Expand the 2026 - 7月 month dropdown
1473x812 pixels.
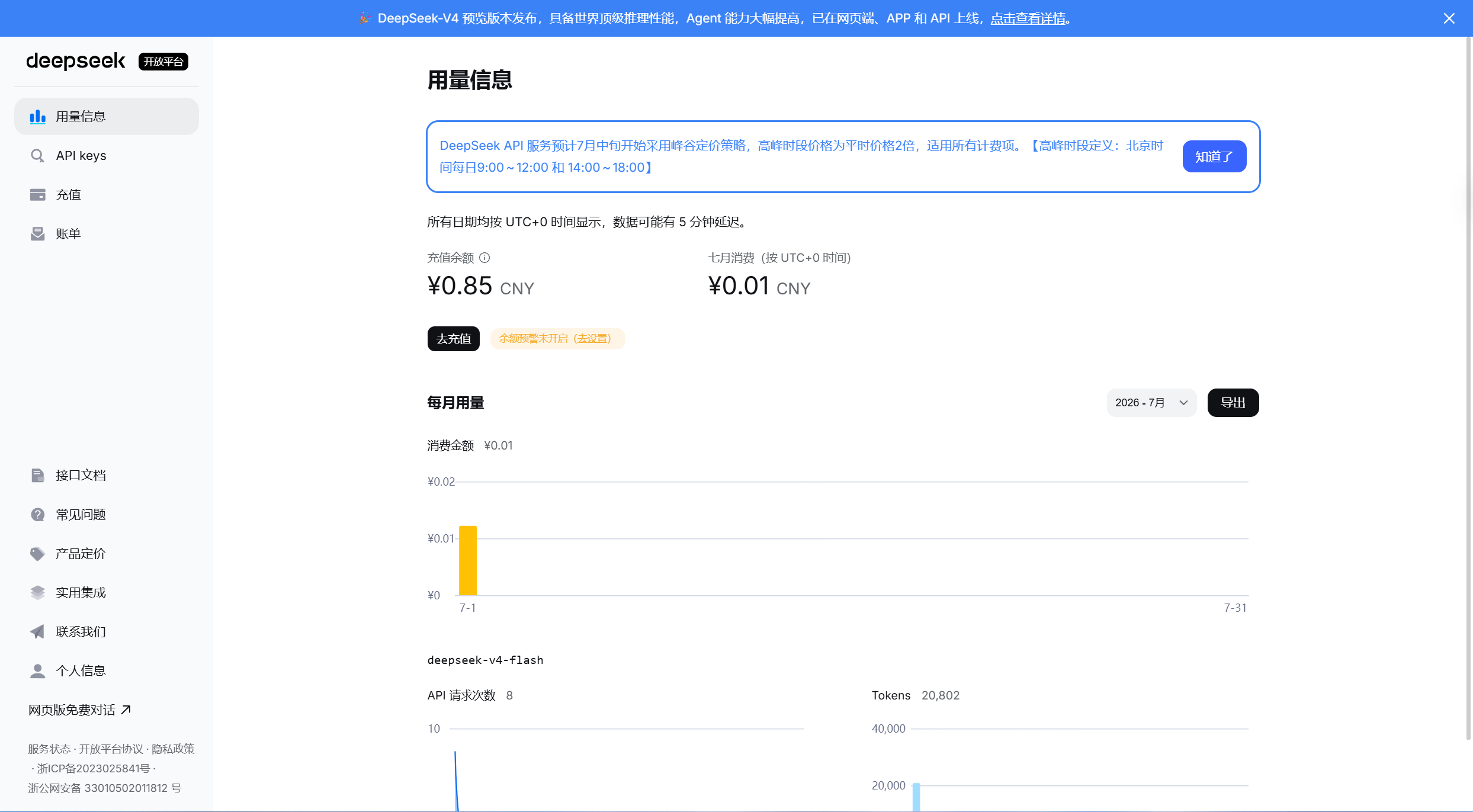1151,403
